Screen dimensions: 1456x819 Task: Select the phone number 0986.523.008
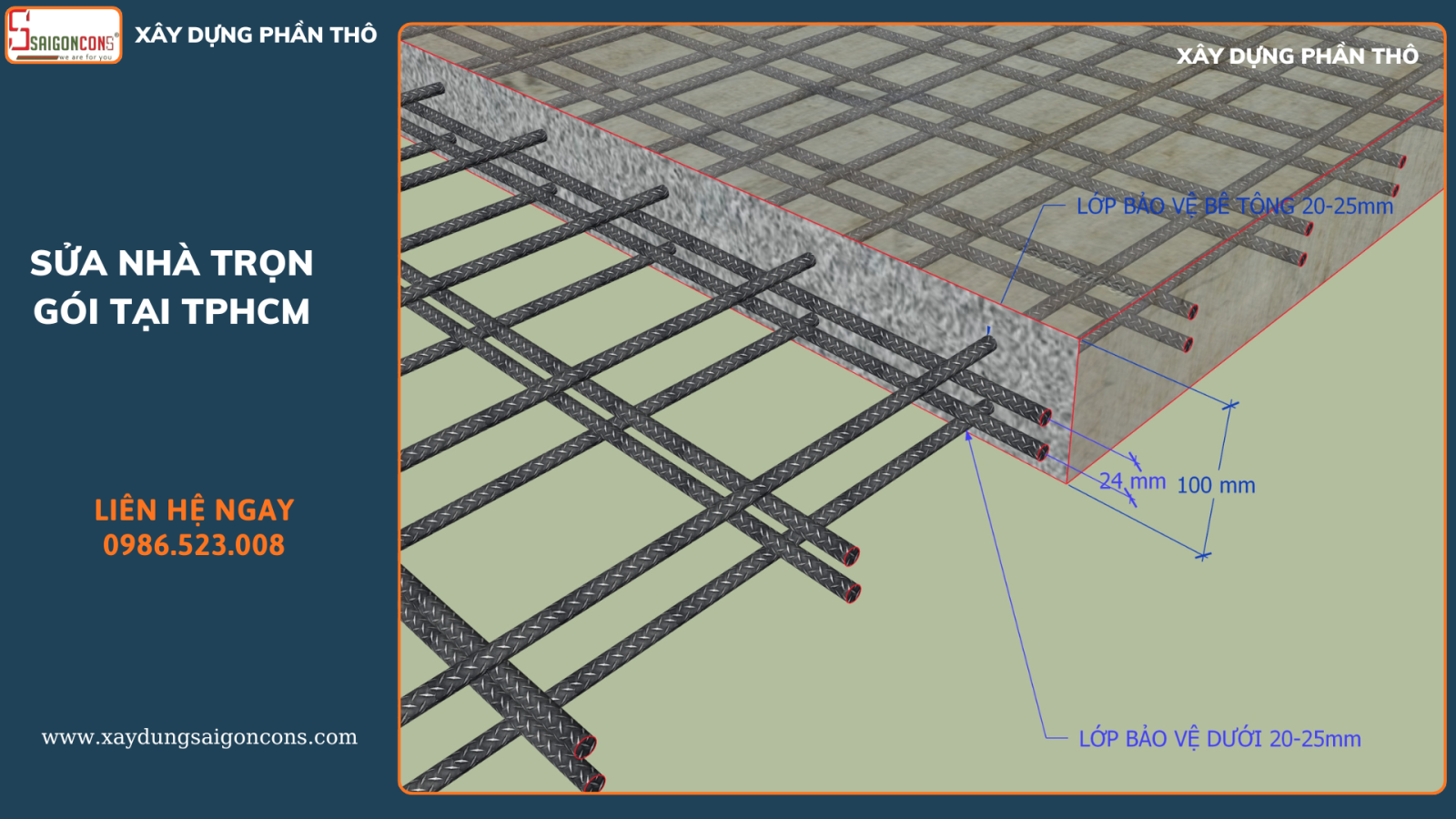click(194, 545)
